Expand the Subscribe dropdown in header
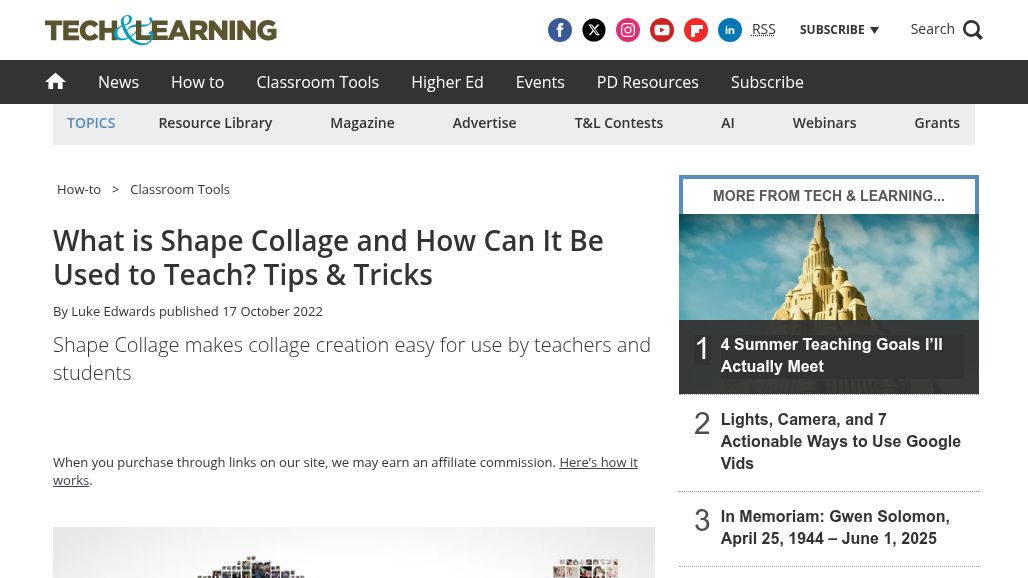Screen dimensions: 1028x578 (839, 29)
